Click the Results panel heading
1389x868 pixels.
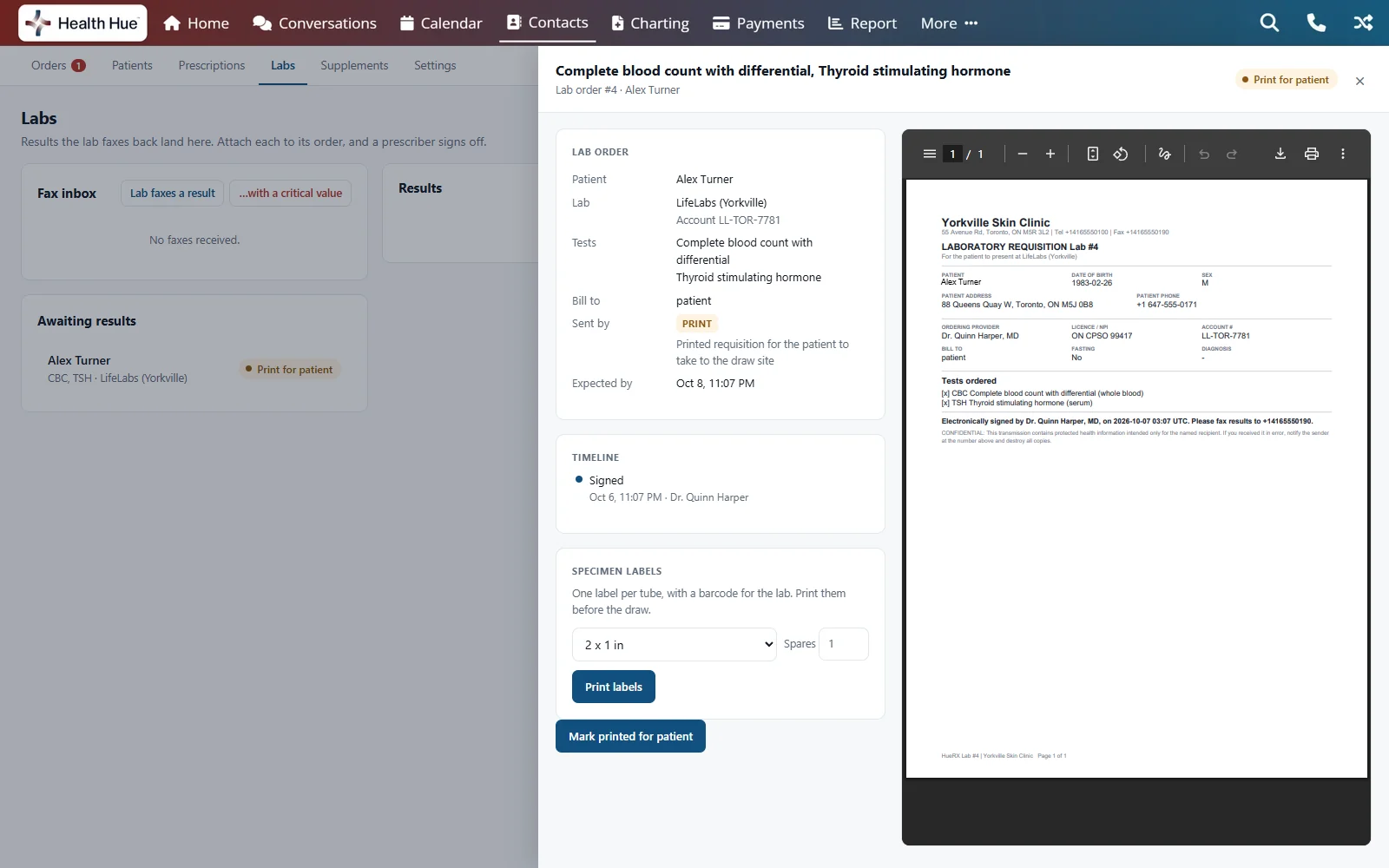[x=420, y=187]
